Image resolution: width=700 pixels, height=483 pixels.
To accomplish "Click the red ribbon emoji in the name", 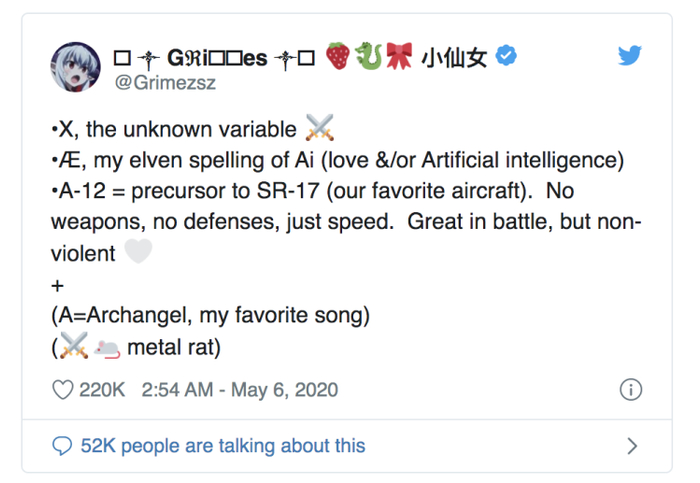I will 400,57.
